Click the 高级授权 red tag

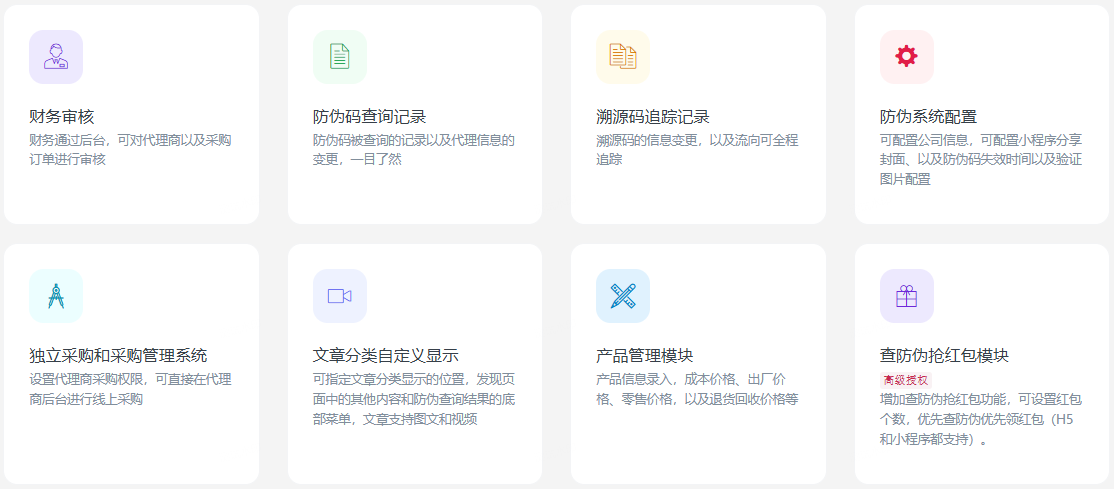[906, 380]
